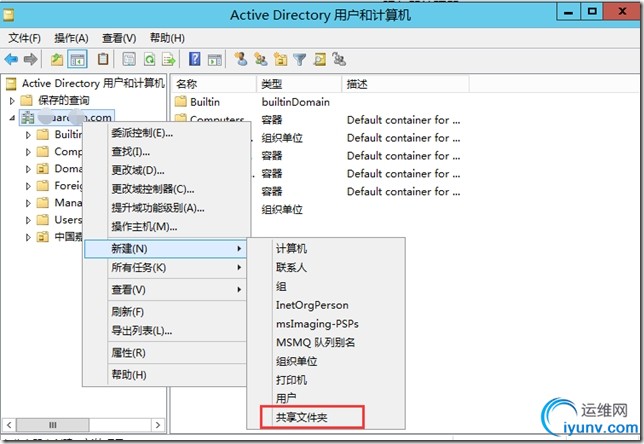Select 新建(N) submenu entry
The height and width of the screenshot is (444, 644).
pyautogui.click(x=165, y=249)
